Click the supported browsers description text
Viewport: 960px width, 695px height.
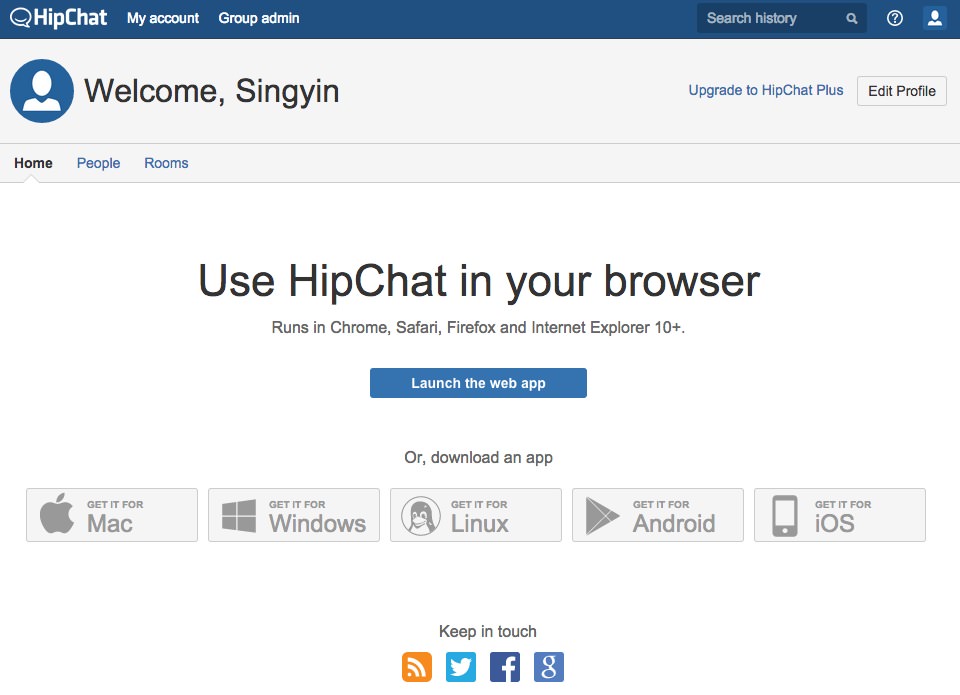coord(478,328)
